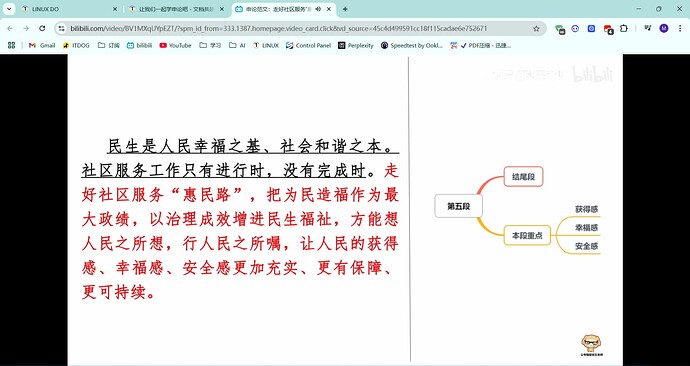690x366 pixels.
Task: Open a new browser tab
Action: (345, 9)
